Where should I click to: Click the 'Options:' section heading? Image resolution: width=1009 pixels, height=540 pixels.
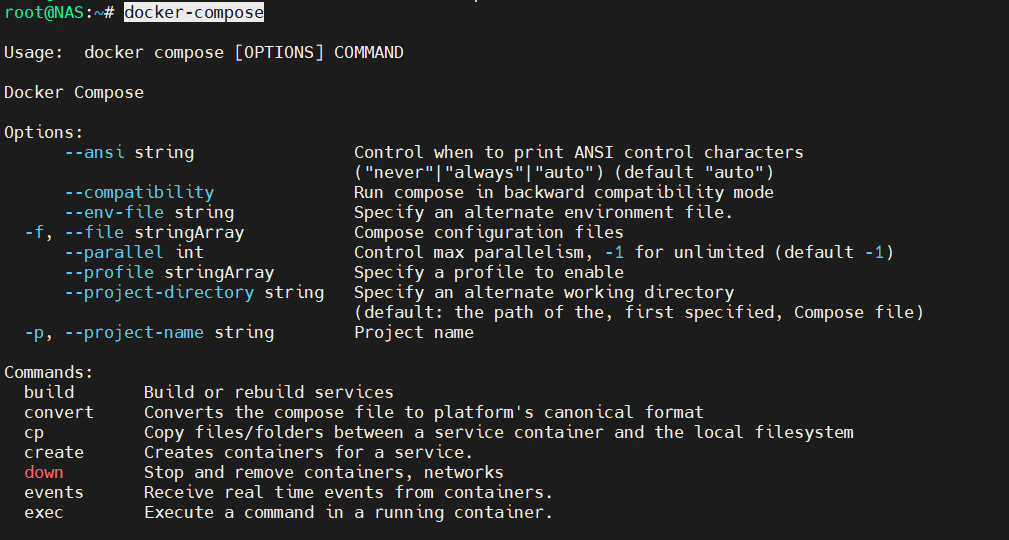click(44, 132)
